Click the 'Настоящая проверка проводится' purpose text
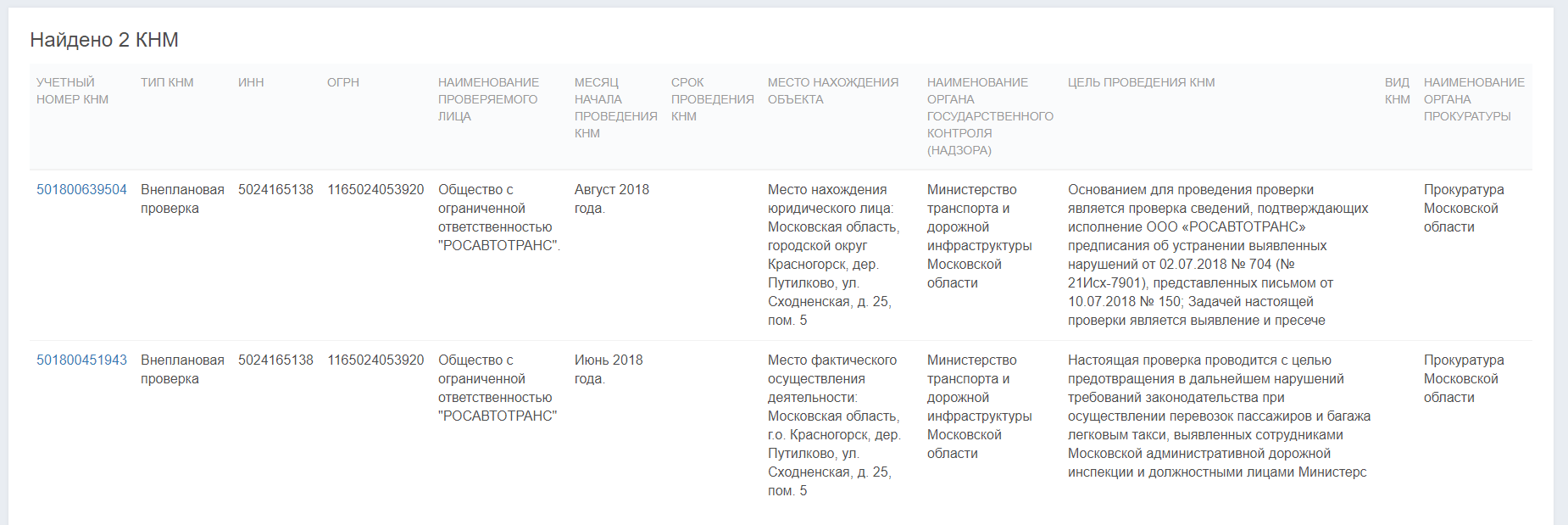Viewport: 1568px width, 525px height. (x=1219, y=416)
